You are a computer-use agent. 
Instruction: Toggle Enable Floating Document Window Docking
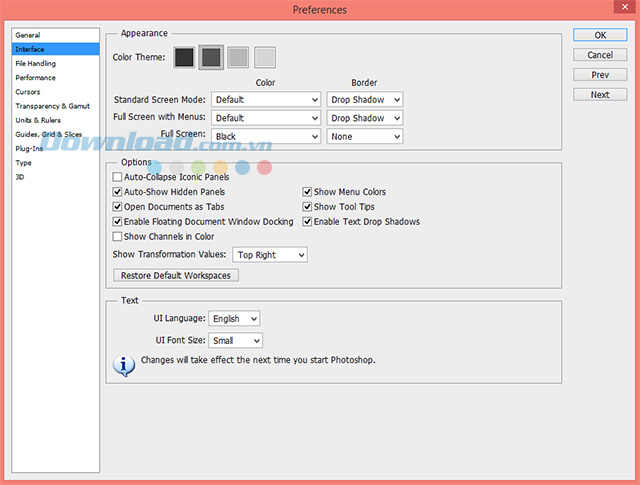117,222
